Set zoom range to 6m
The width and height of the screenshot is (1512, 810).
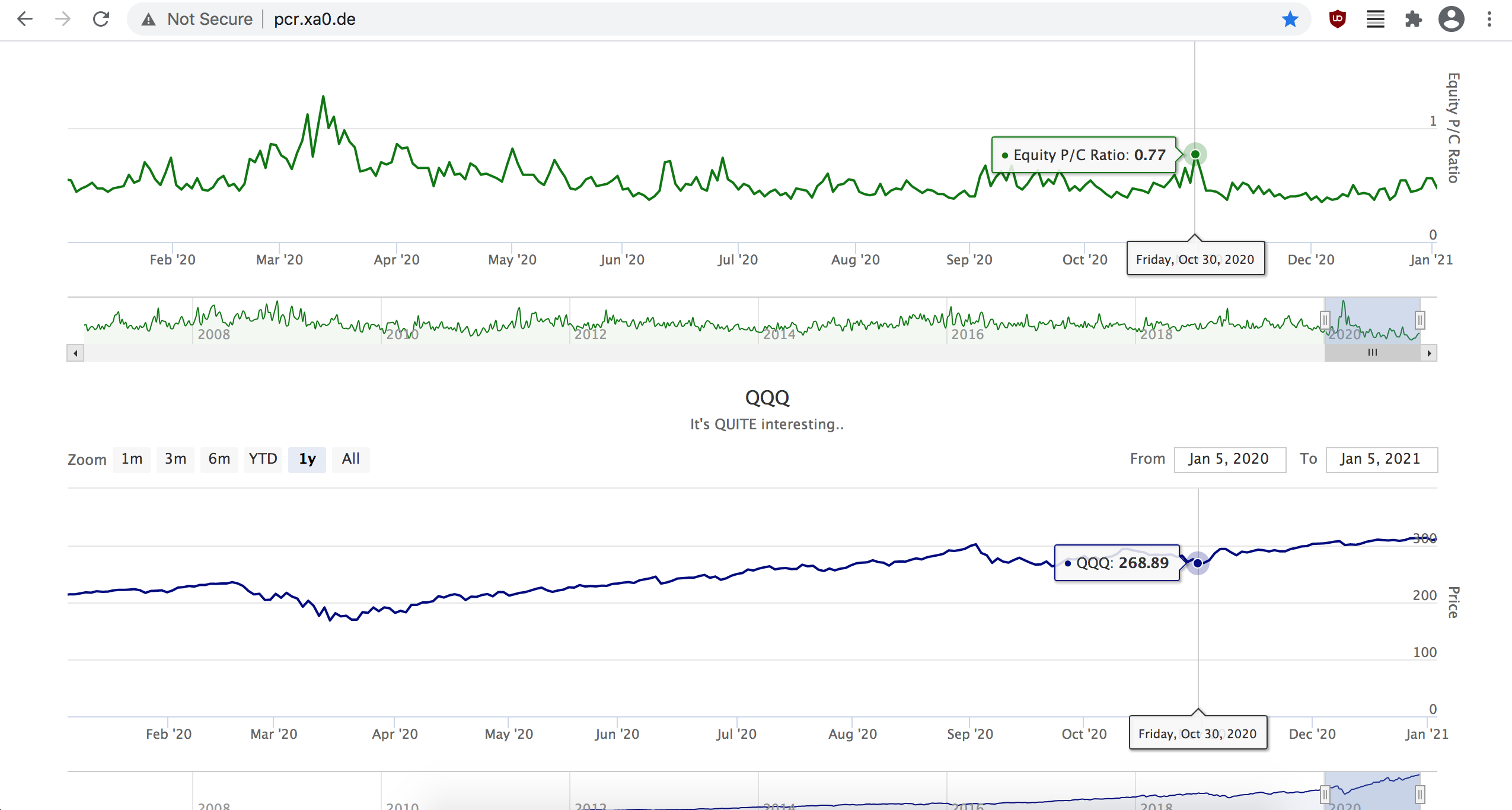click(x=219, y=460)
